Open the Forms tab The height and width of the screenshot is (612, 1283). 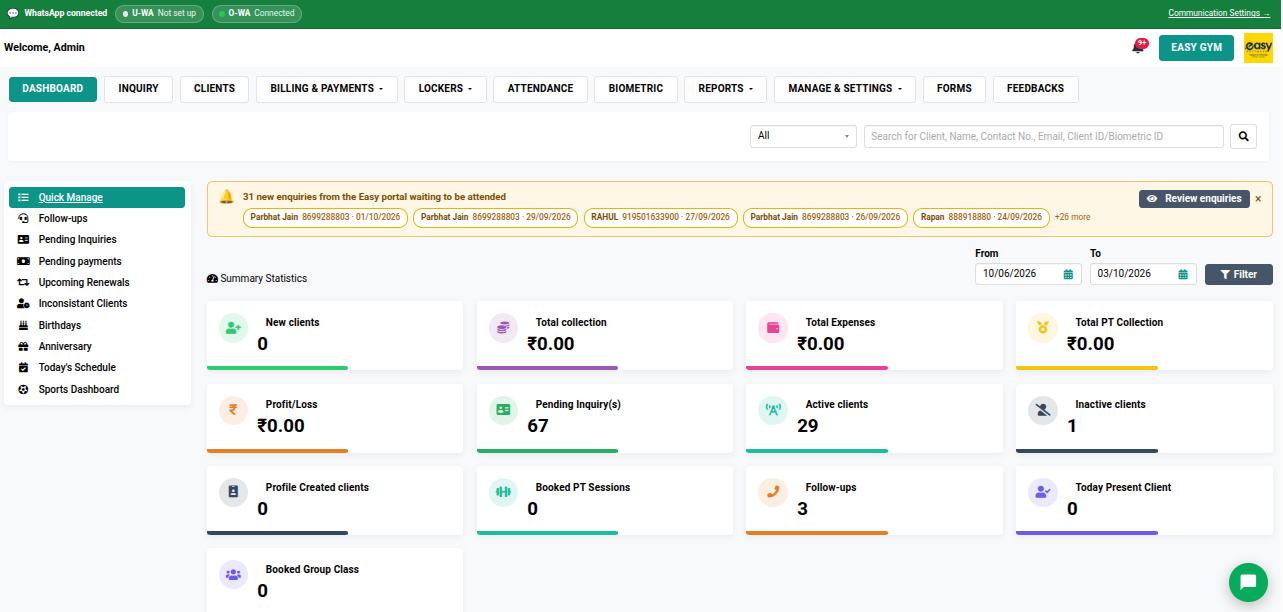pyautogui.click(x=954, y=89)
